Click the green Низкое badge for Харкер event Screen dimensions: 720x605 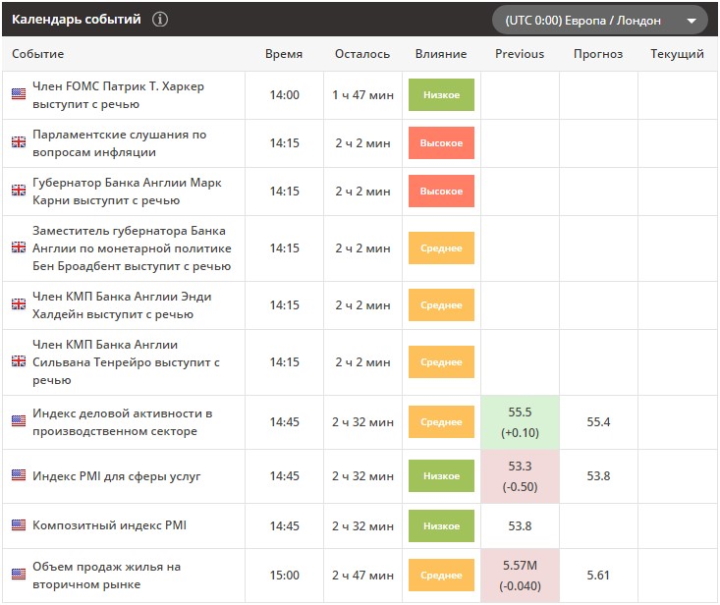point(441,95)
